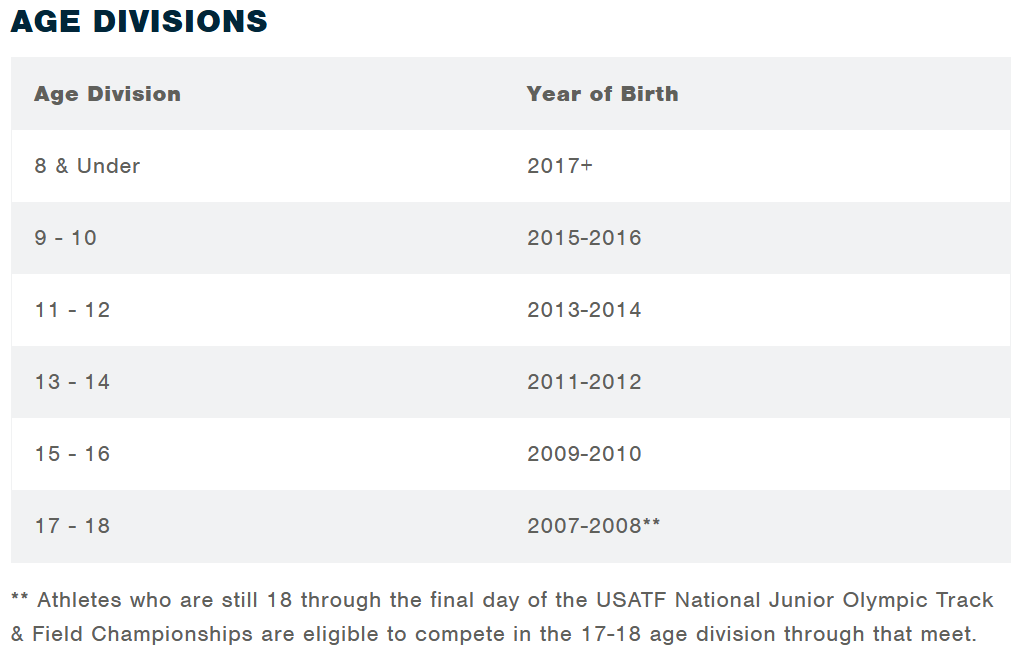Click the "2007-2008" birth year text

click(x=584, y=526)
